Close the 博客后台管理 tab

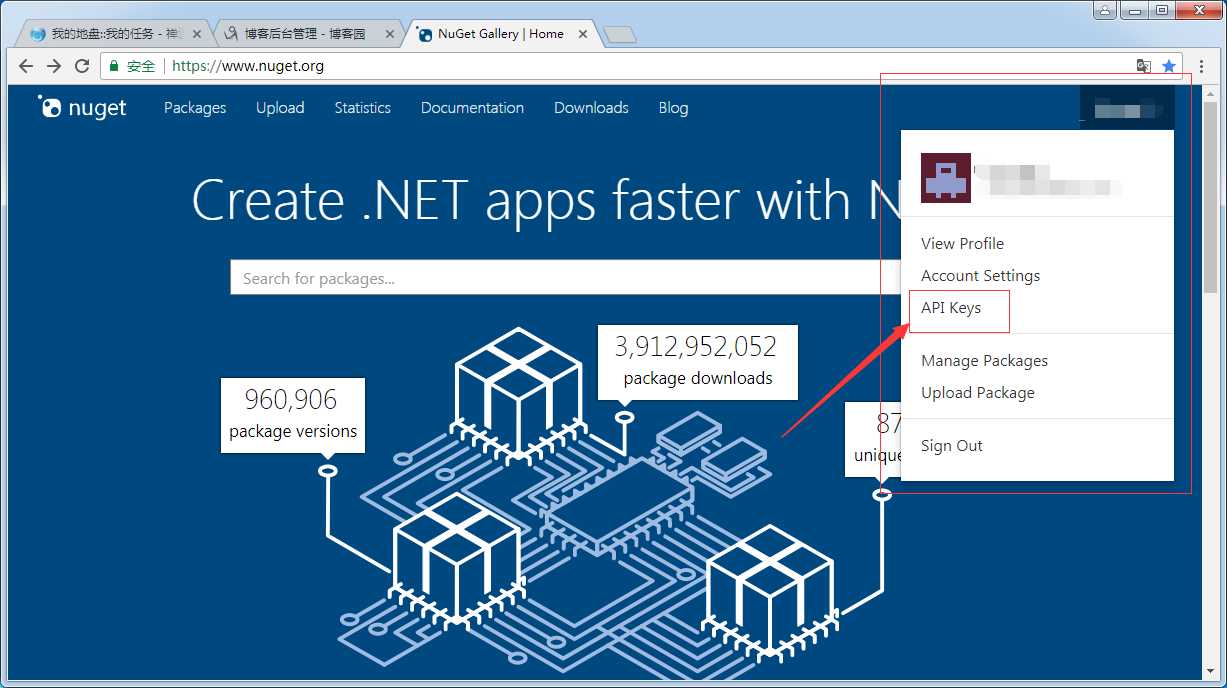[x=391, y=34]
